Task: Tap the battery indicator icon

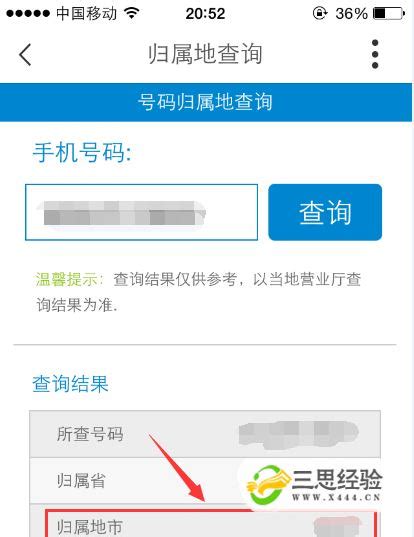Action: coord(389,14)
